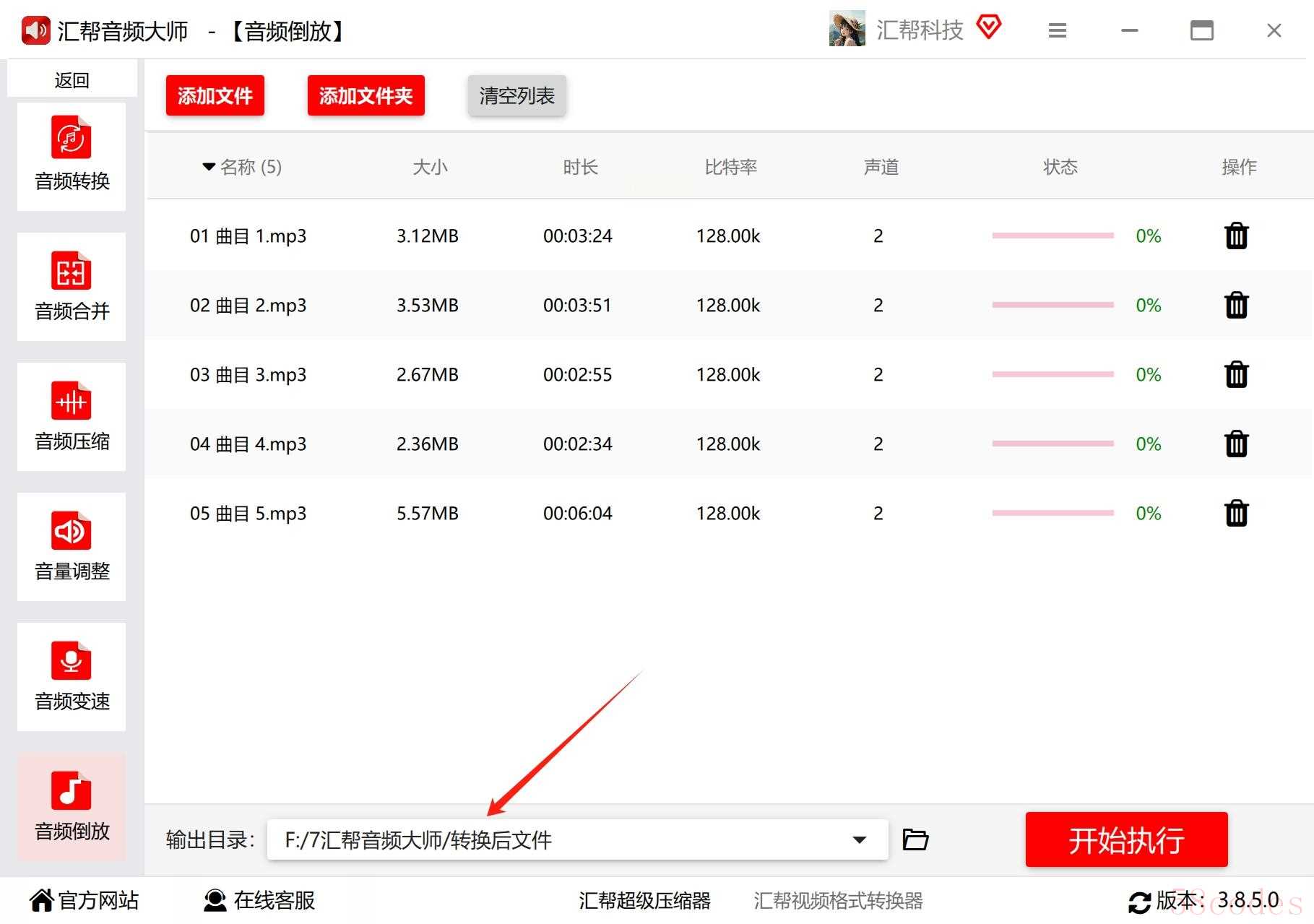
Task: Open the 官方网站 official website link
Action: [85, 900]
